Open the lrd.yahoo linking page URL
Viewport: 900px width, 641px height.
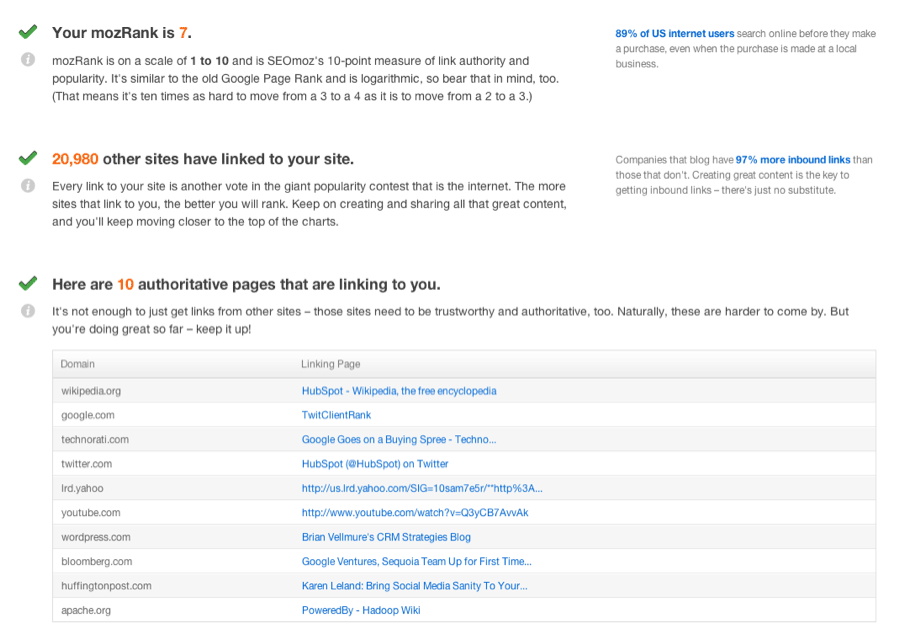tap(424, 488)
